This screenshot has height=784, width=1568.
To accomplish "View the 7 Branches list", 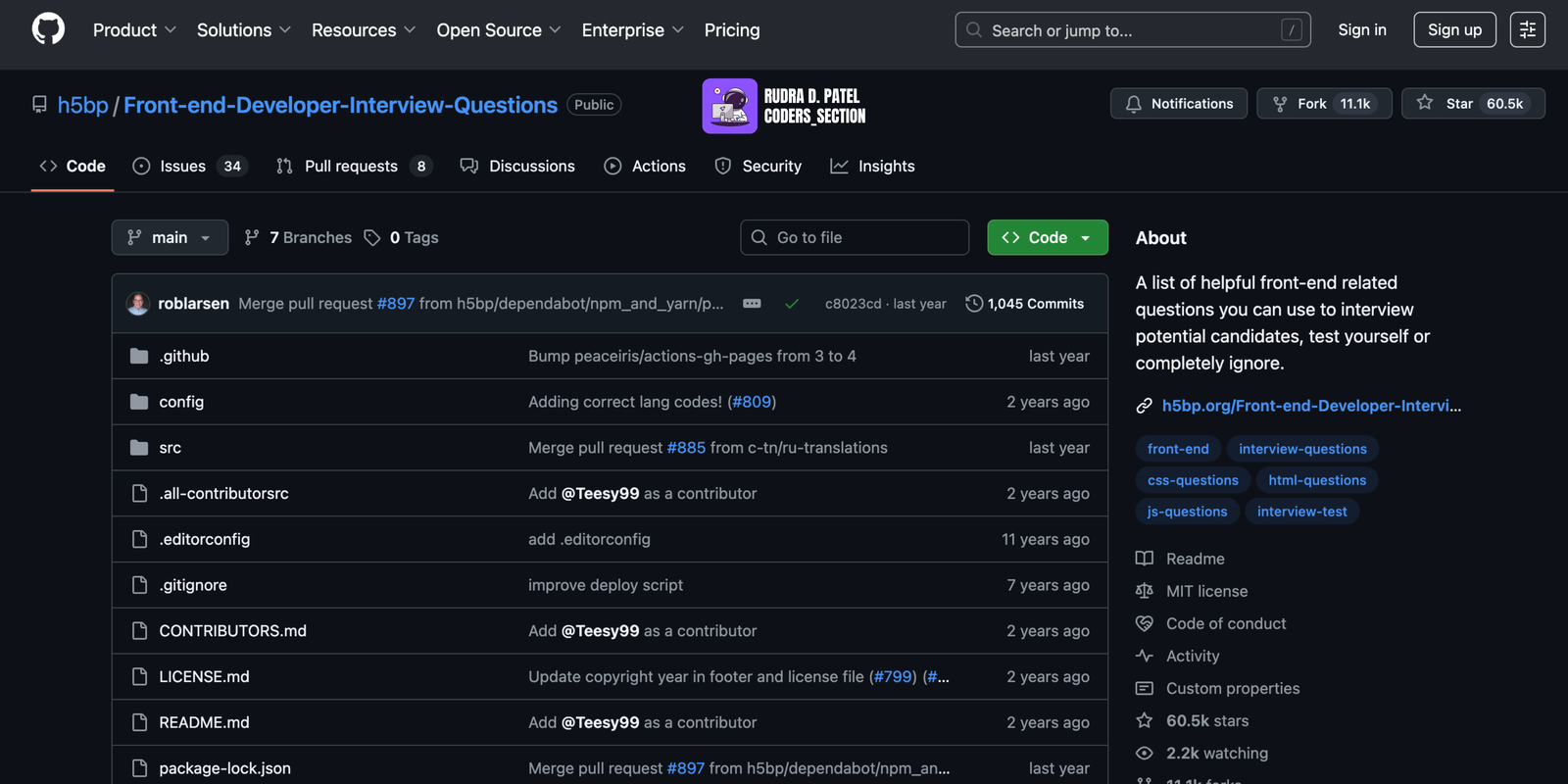I will point(299,237).
